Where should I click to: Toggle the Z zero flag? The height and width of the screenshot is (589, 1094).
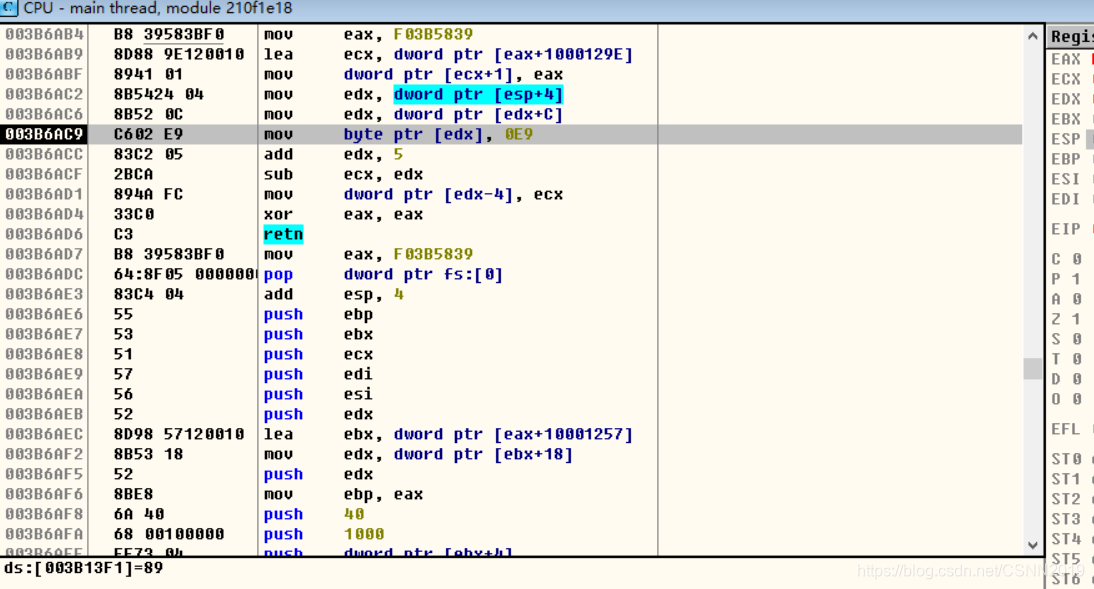[1067, 319]
